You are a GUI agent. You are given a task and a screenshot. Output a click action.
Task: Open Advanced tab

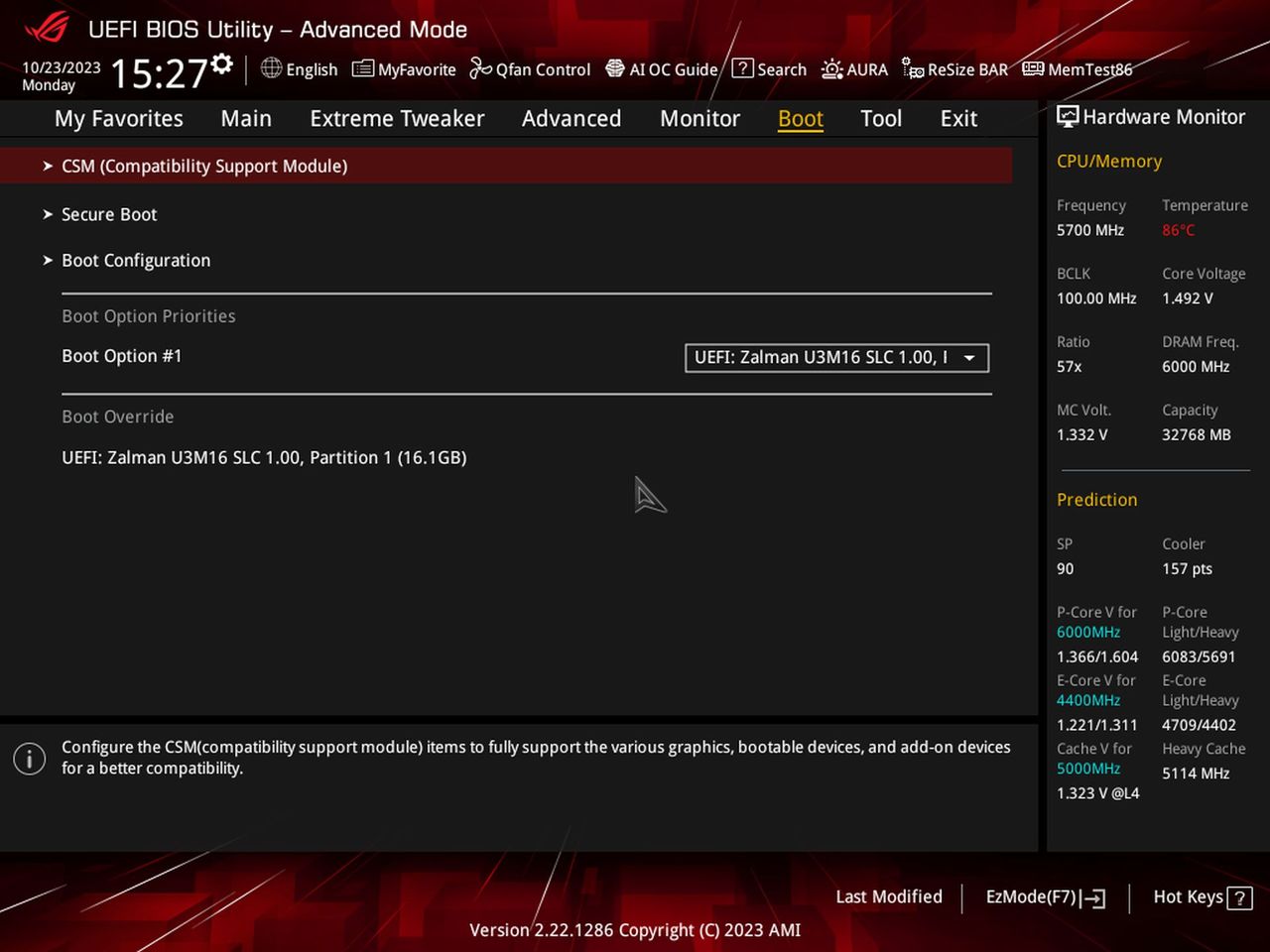pos(571,118)
